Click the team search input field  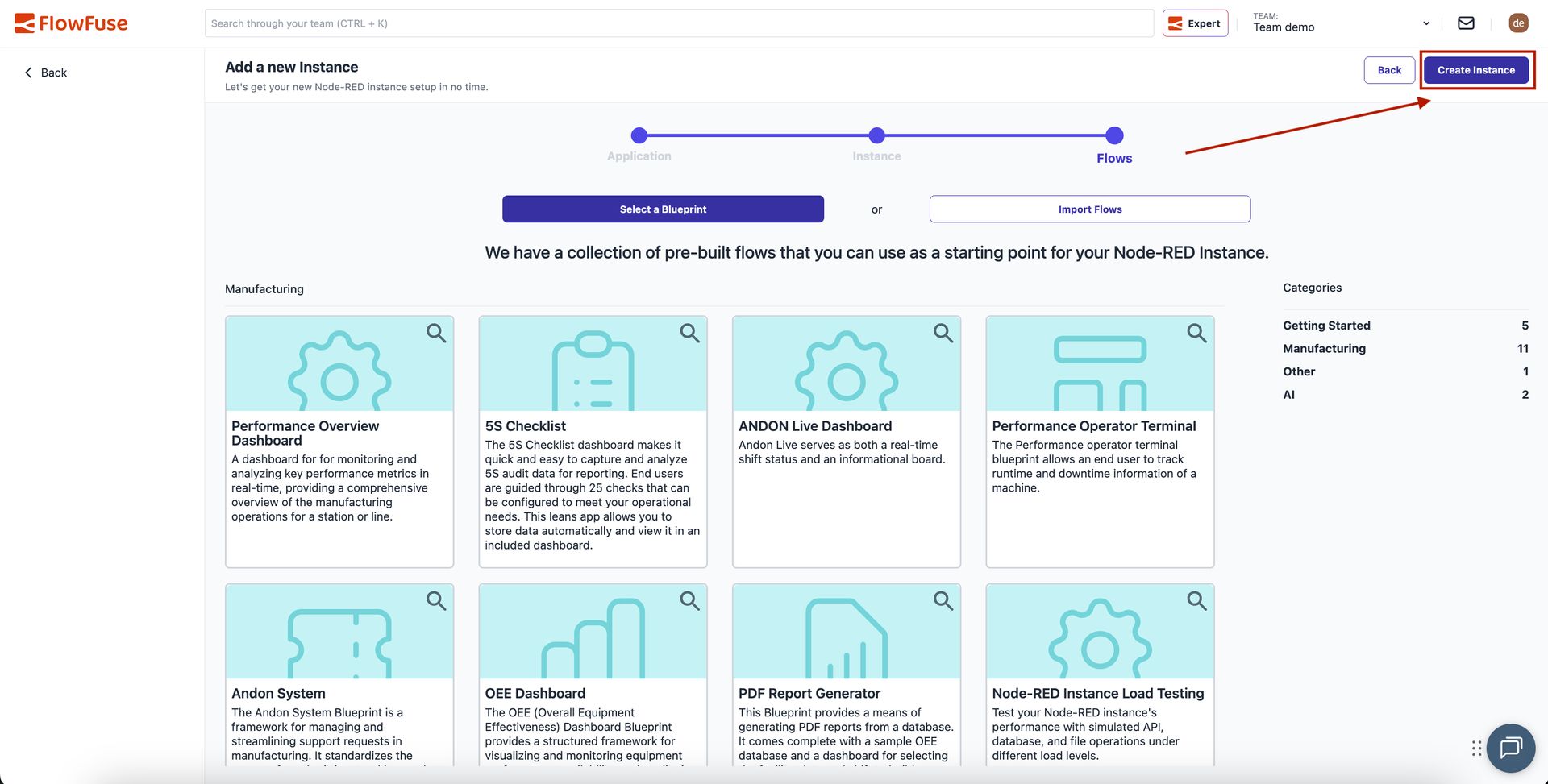[x=679, y=23]
